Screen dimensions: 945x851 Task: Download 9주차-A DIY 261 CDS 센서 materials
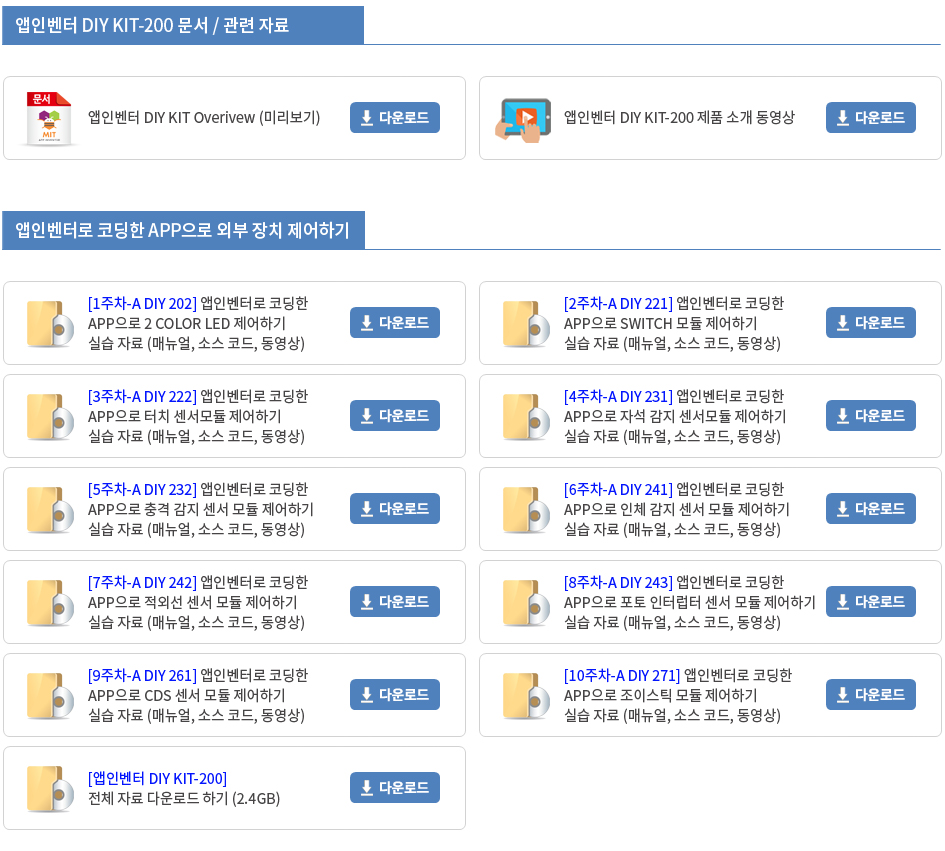[395, 694]
